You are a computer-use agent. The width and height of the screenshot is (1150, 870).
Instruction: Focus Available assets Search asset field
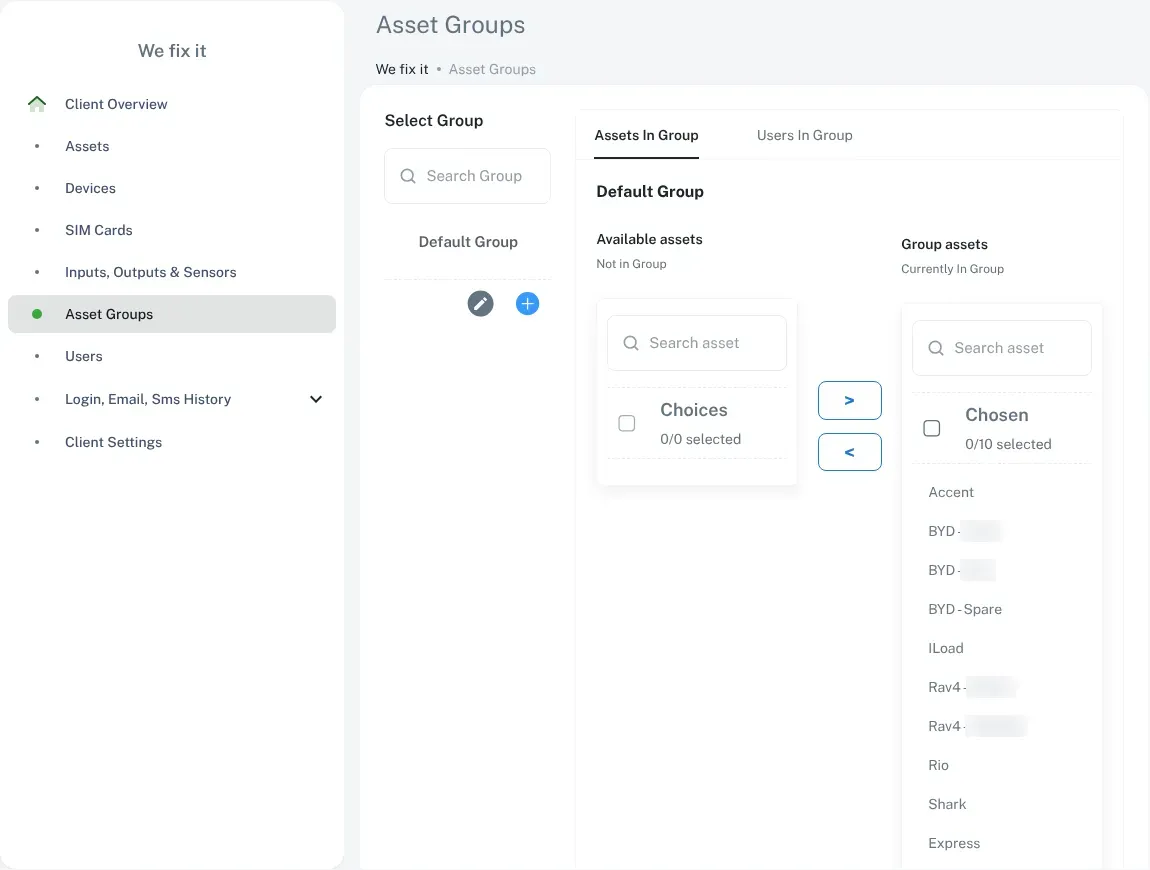(x=697, y=343)
